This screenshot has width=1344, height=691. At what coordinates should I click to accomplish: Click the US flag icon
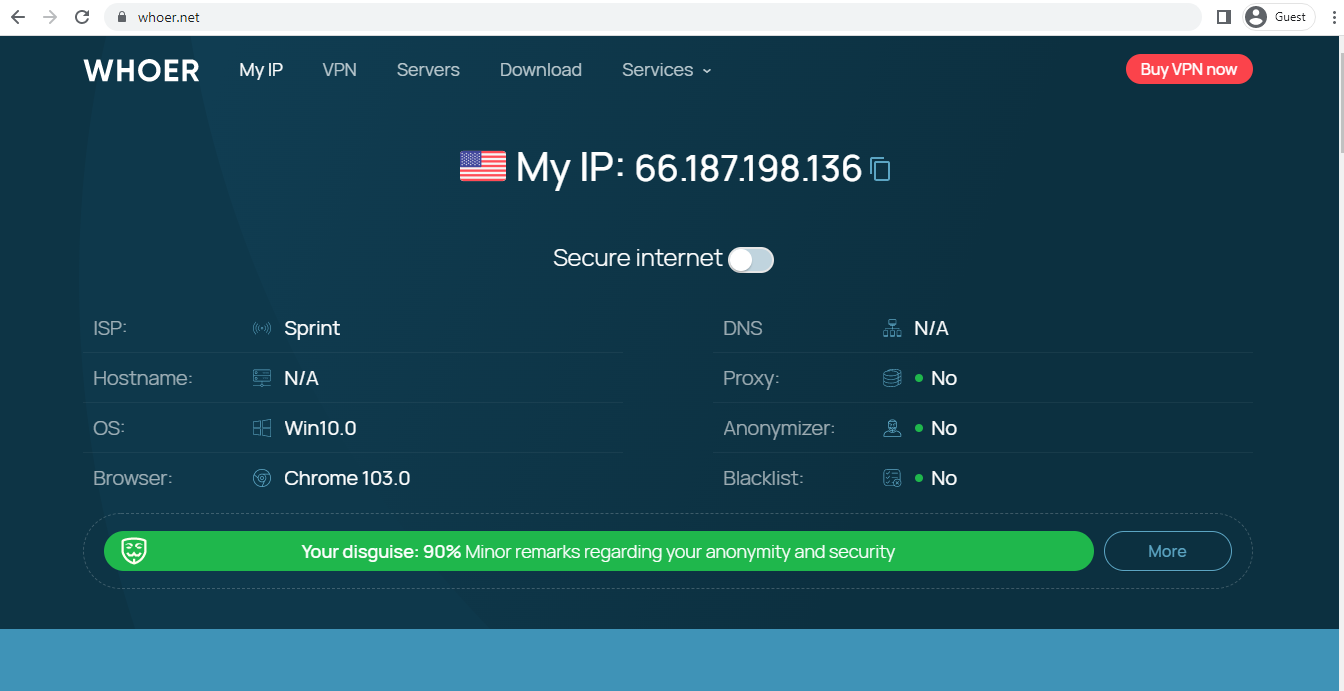click(x=483, y=166)
